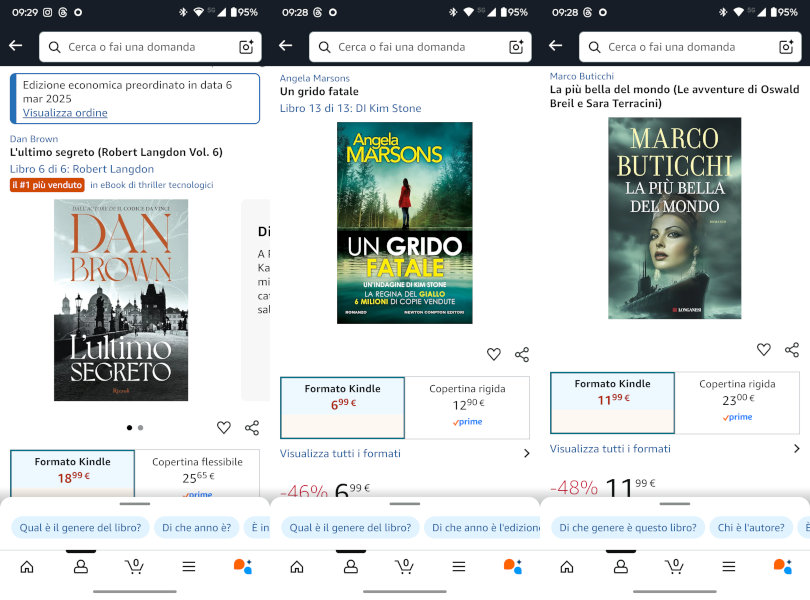
Task: Share La più bella del mondo
Action: [792, 349]
